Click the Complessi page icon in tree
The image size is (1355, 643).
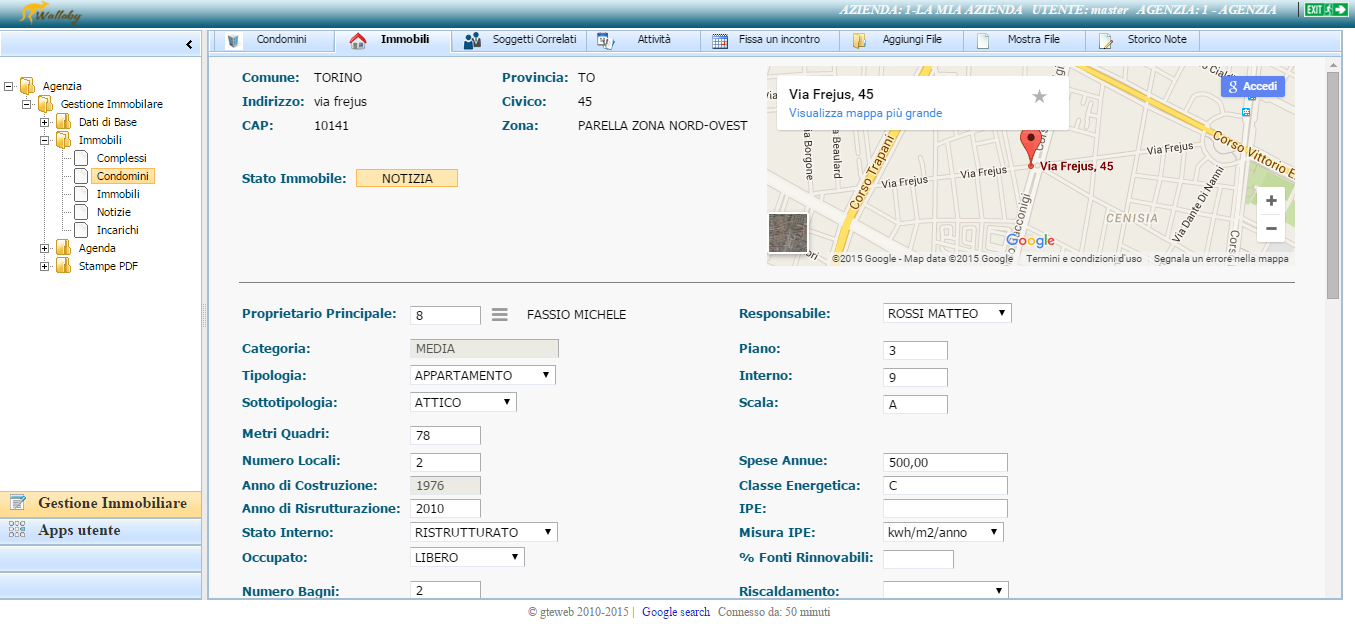[x=81, y=158]
